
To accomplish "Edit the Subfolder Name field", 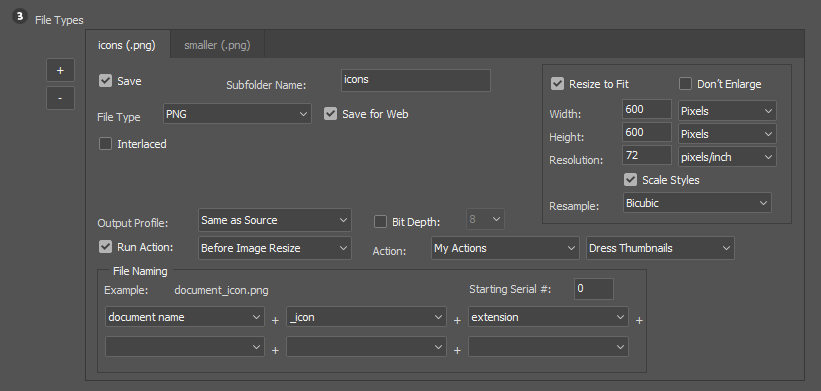I will coord(416,81).
